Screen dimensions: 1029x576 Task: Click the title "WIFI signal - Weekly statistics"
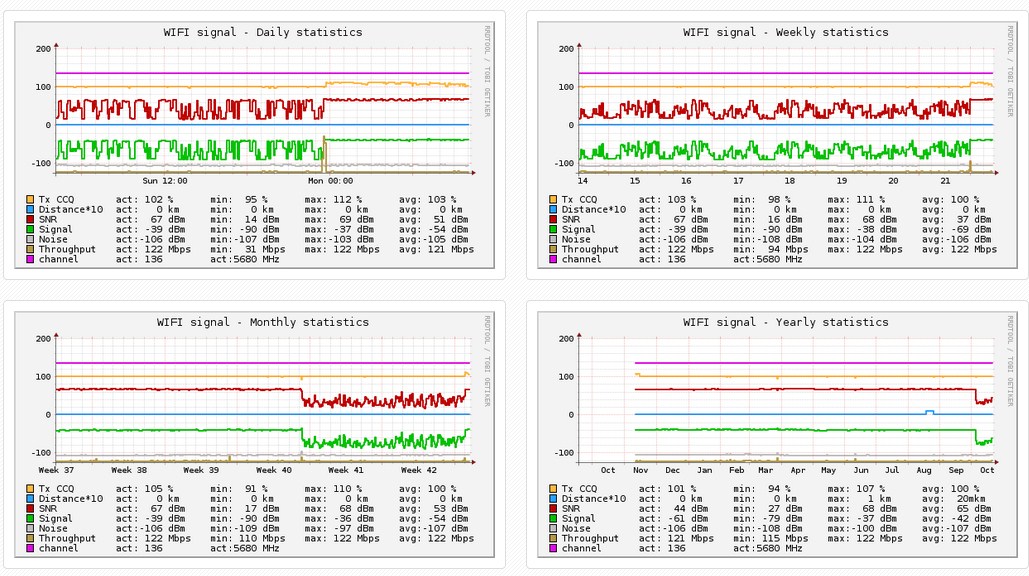(786, 32)
